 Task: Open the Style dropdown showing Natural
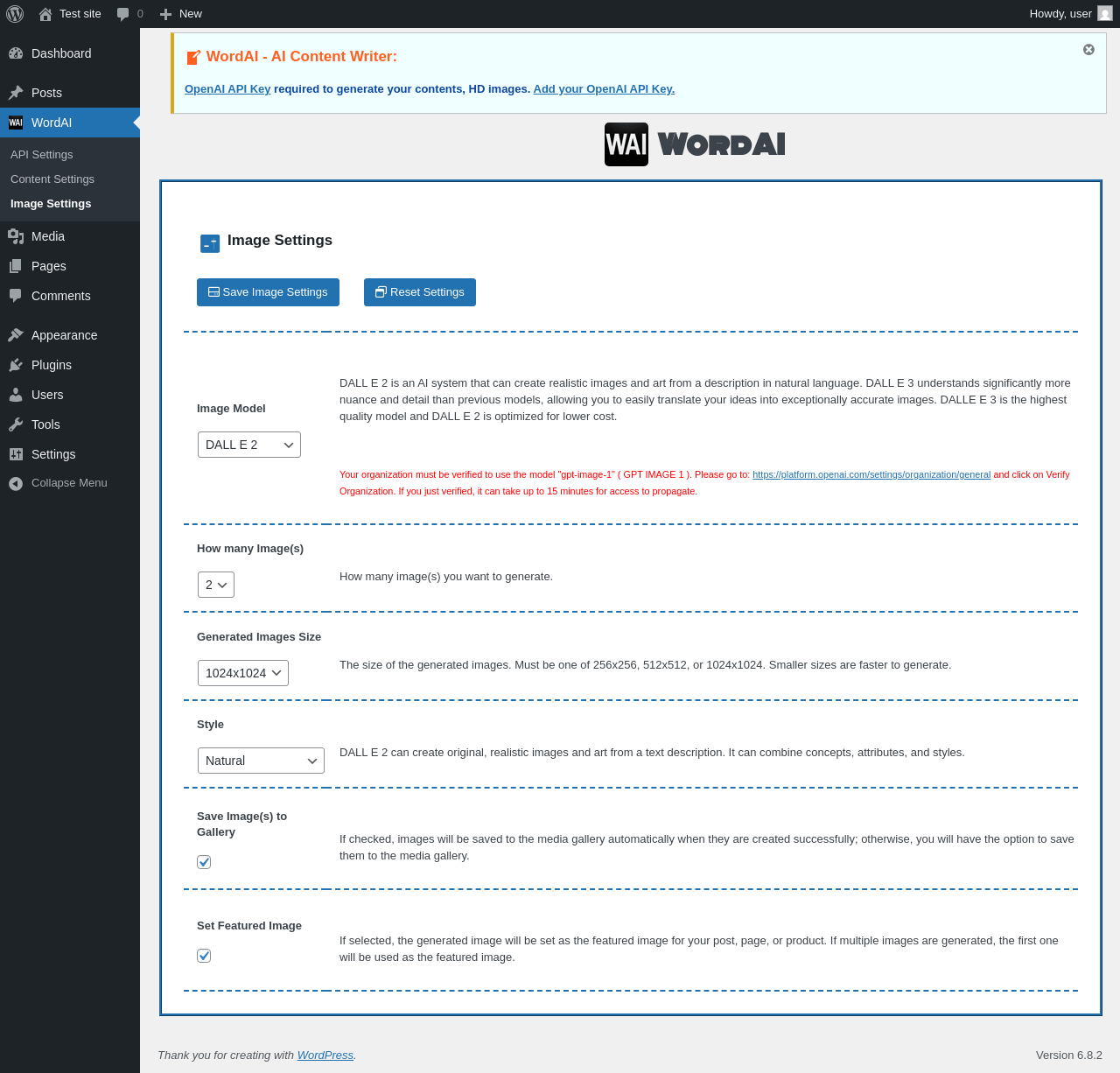[261, 761]
